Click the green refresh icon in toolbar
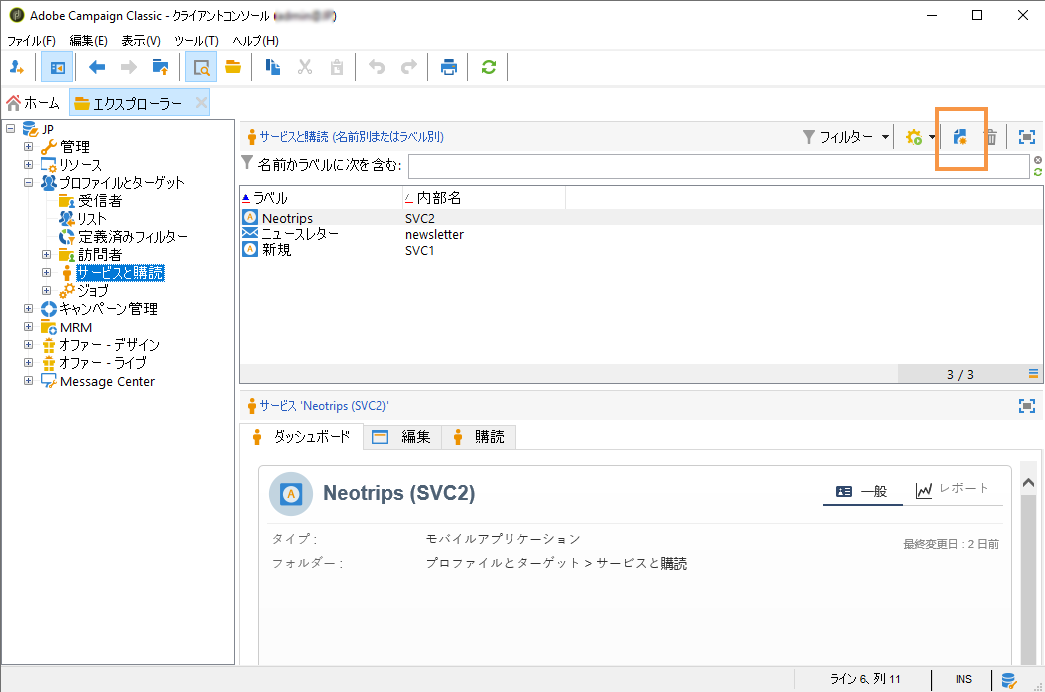Screen dimensions: 1045x692 [489, 67]
